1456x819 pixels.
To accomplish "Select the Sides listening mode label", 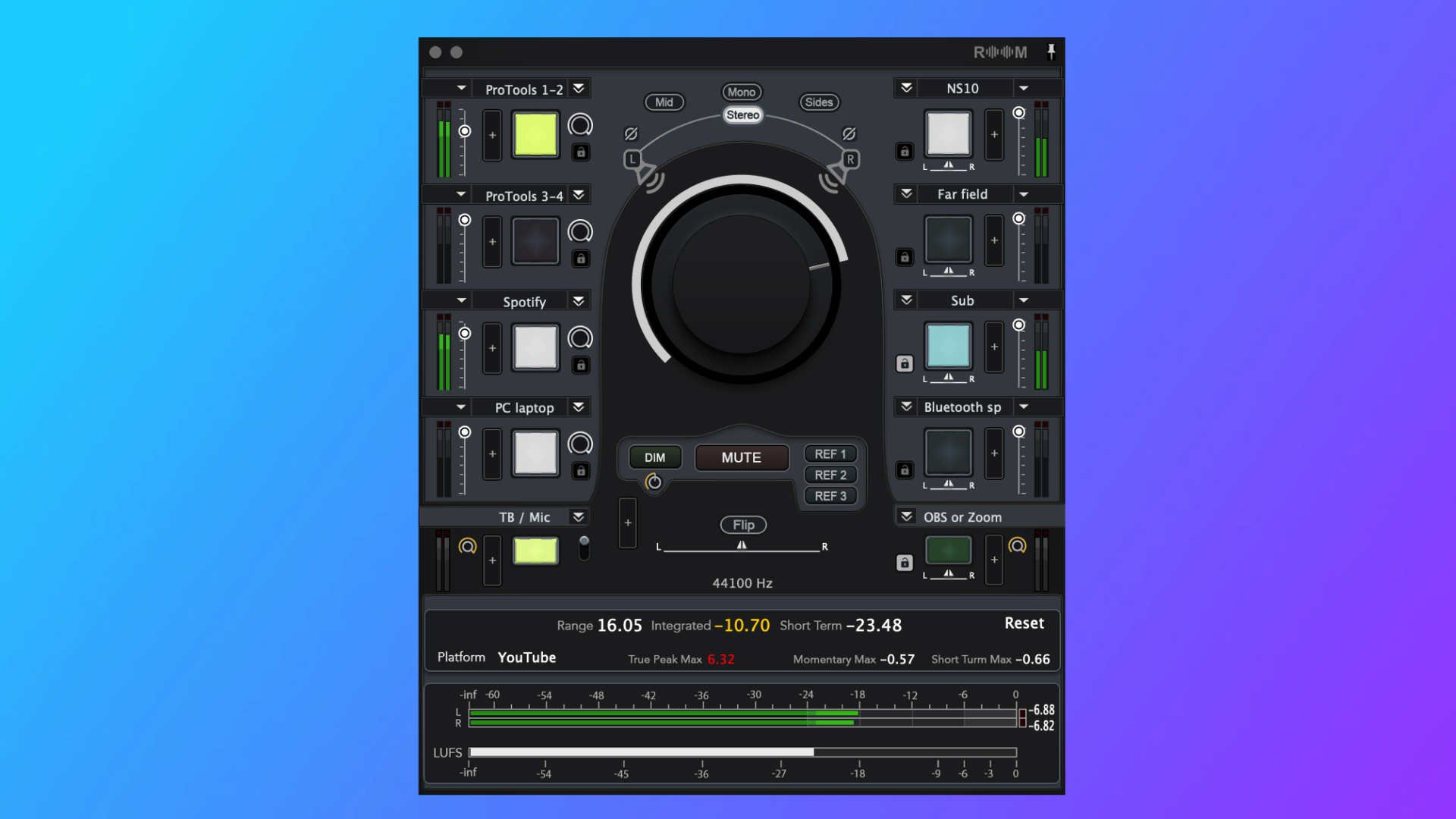I will coord(819,102).
